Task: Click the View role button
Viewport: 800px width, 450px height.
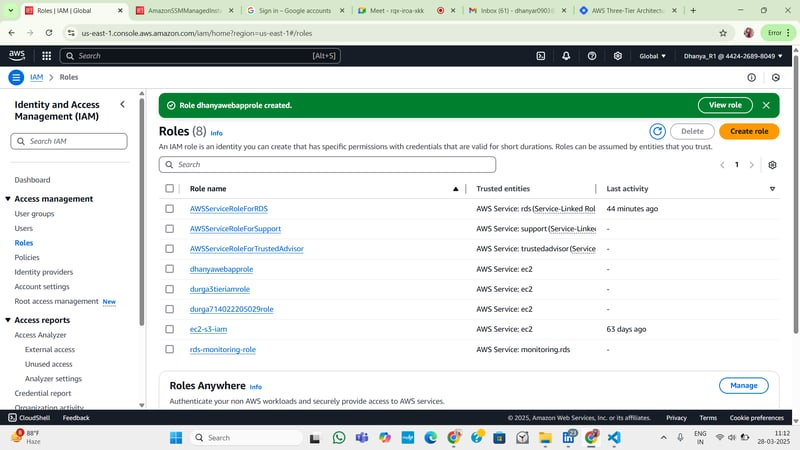Action: point(725,105)
